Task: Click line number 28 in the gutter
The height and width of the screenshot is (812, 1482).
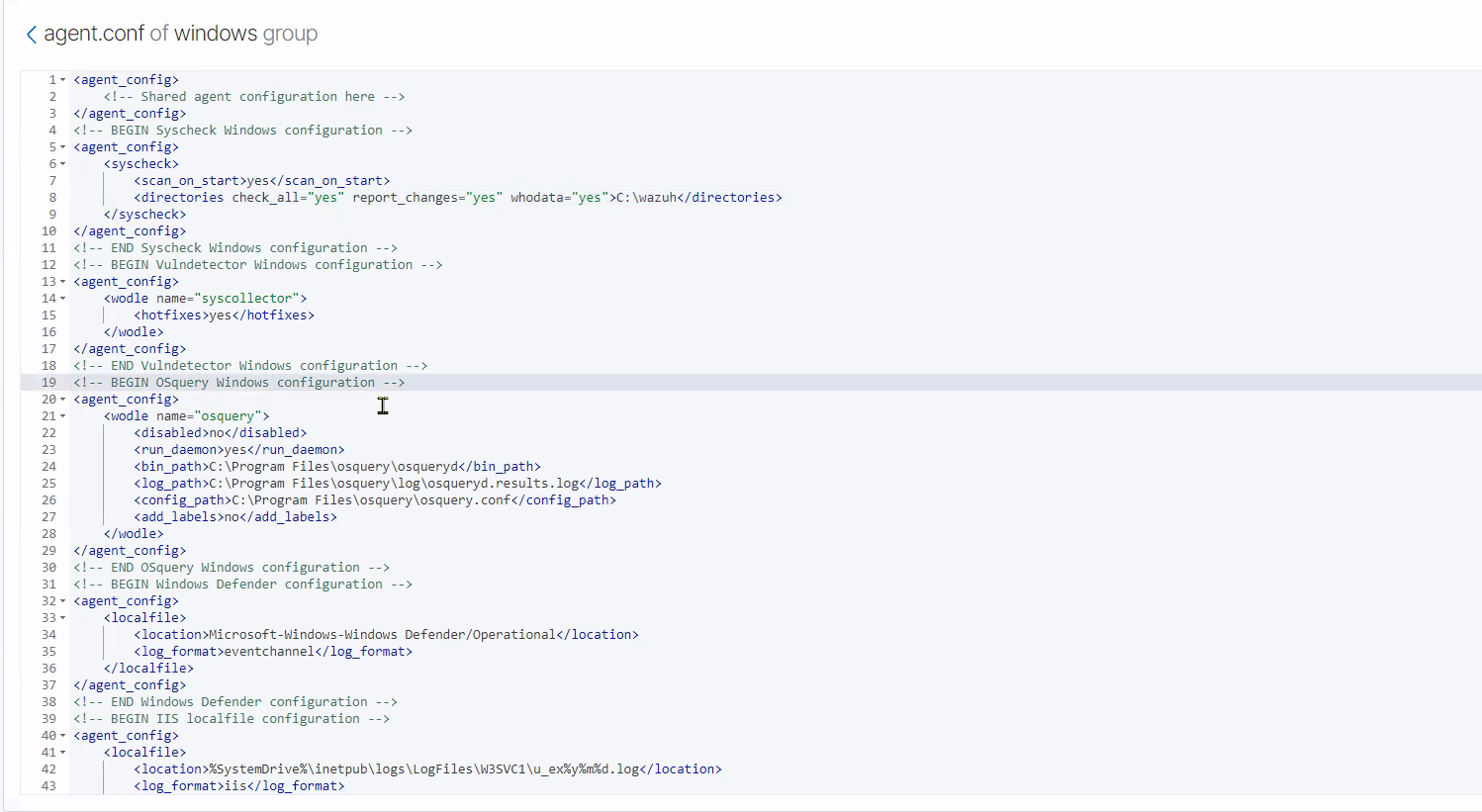Action: (x=48, y=533)
